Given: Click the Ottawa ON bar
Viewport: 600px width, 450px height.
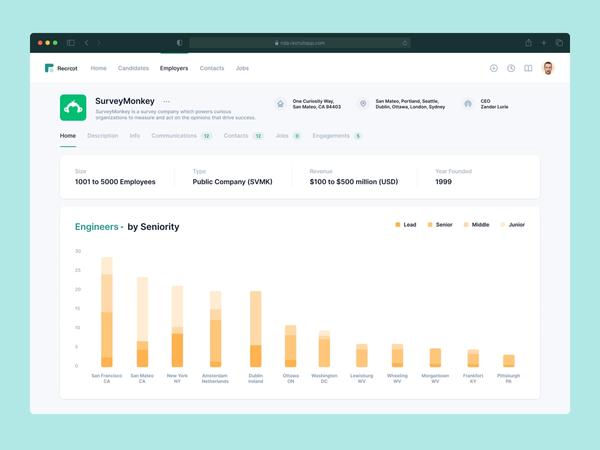Looking at the screenshot, I should [x=290, y=346].
